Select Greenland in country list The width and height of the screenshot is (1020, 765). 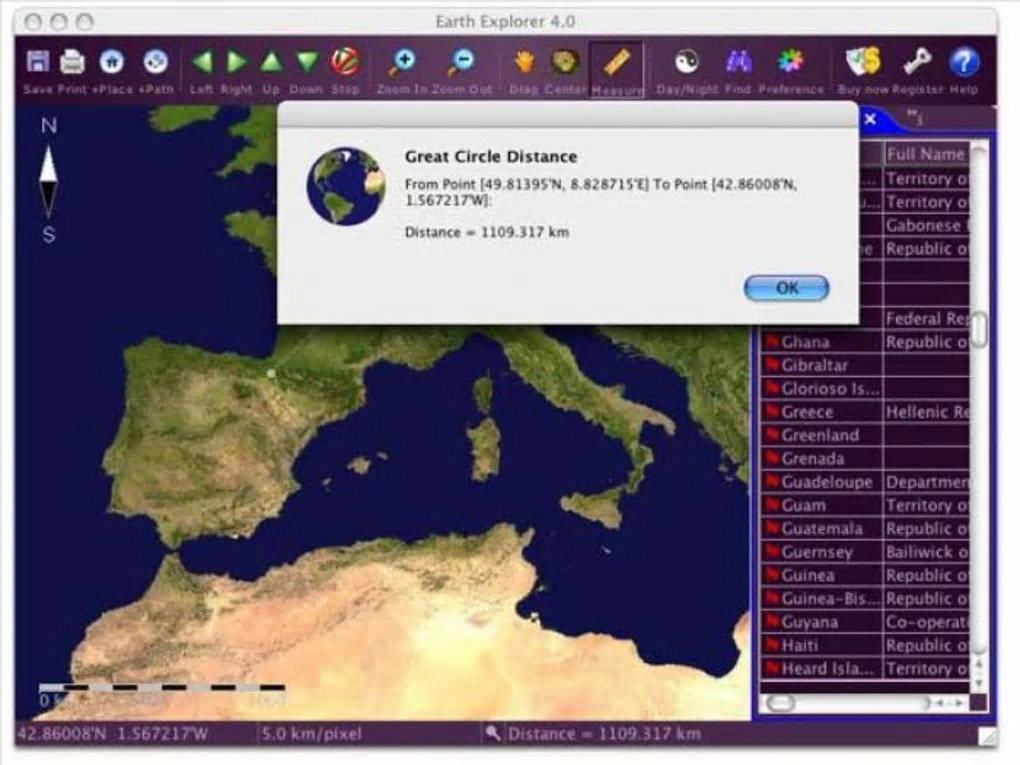click(822, 435)
